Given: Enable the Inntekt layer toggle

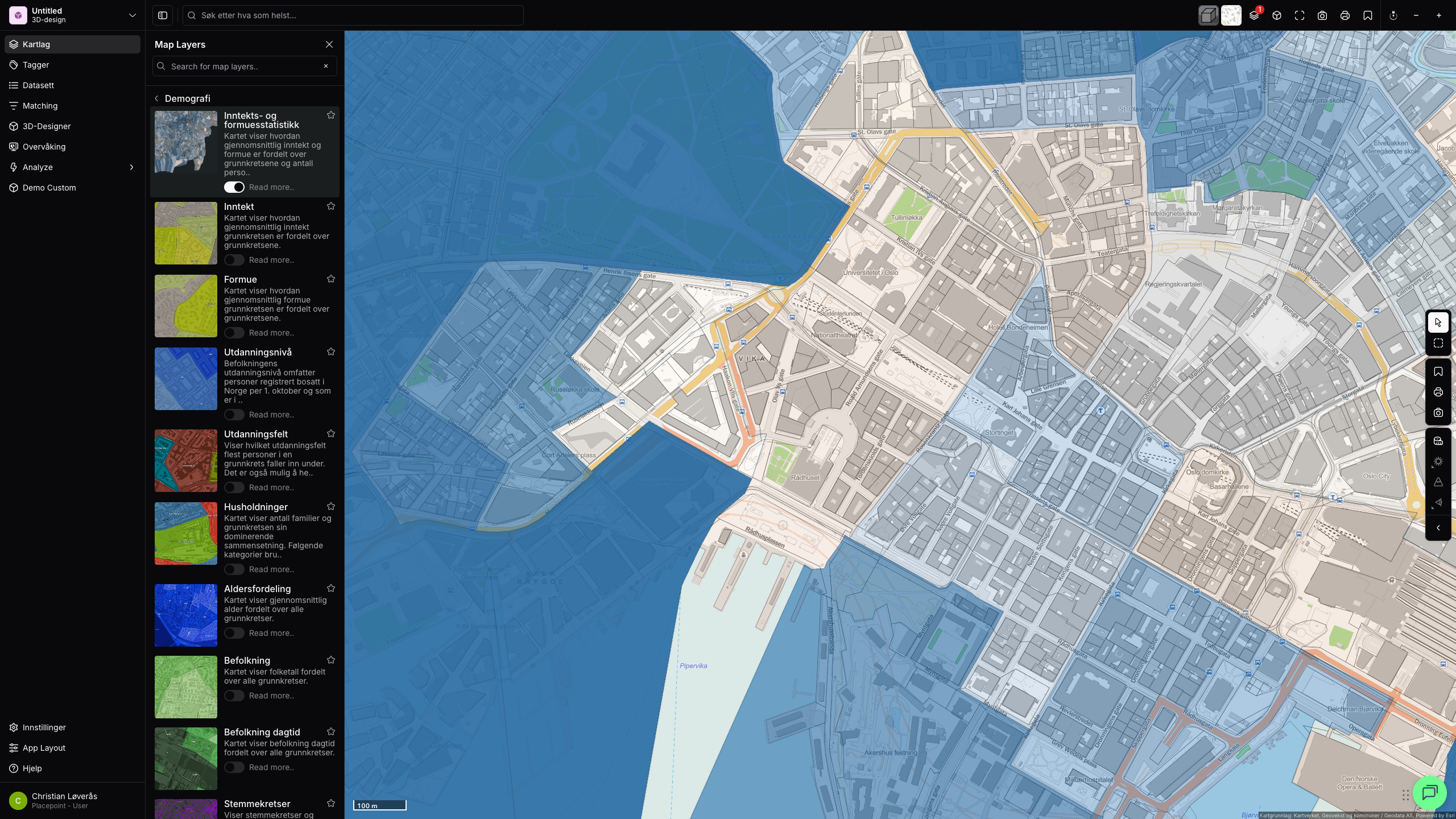Looking at the screenshot, I should 234,260.
